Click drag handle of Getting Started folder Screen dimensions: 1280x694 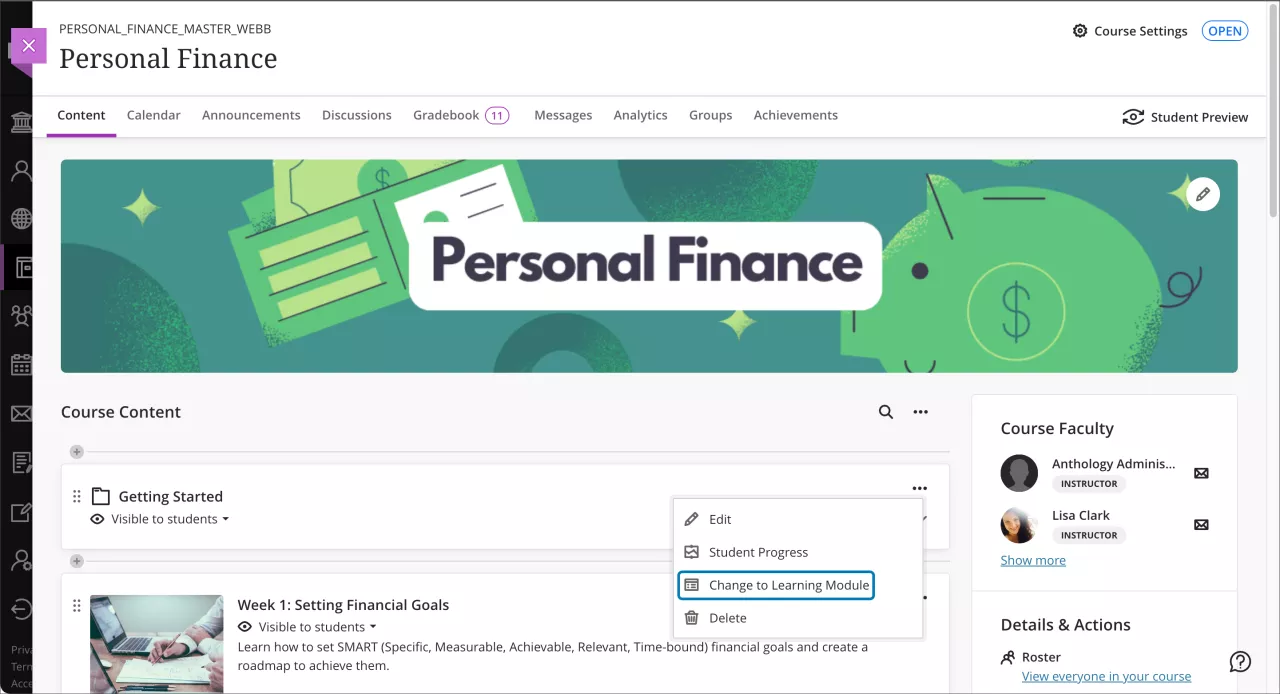pos(77,497)
